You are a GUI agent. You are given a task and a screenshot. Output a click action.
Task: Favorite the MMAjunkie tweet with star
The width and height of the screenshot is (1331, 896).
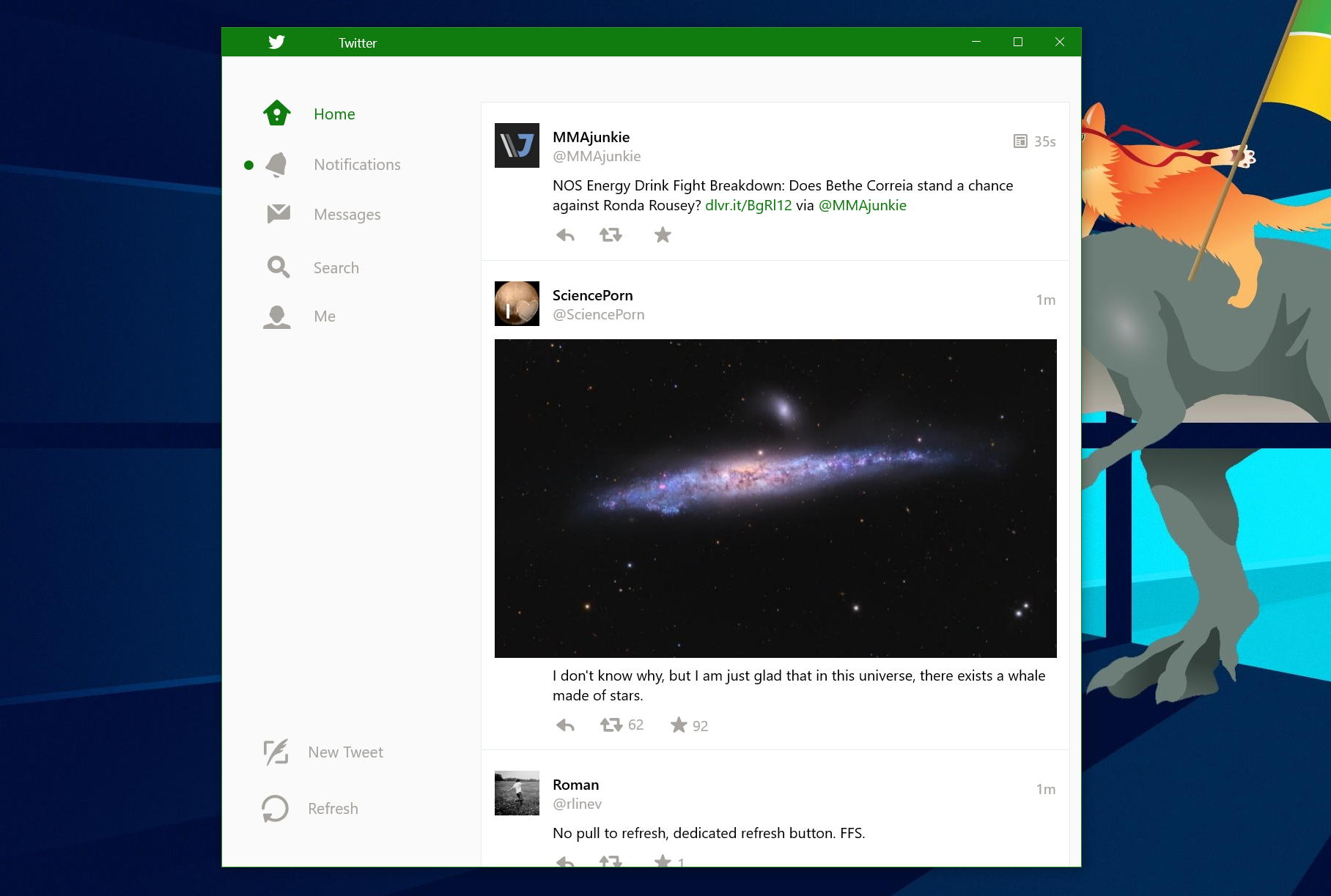663,234
